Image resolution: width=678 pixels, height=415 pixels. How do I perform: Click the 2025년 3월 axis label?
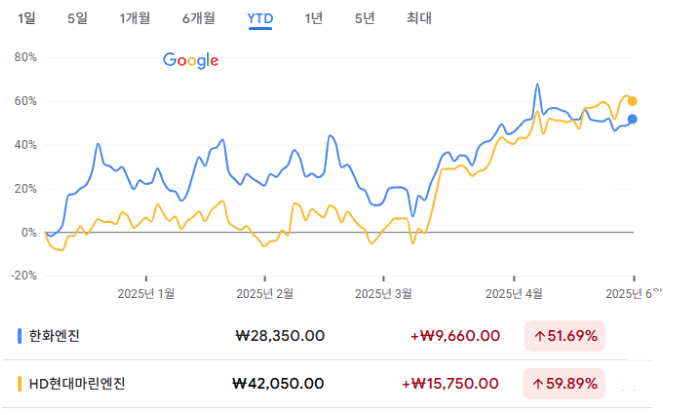coord(384,294)
